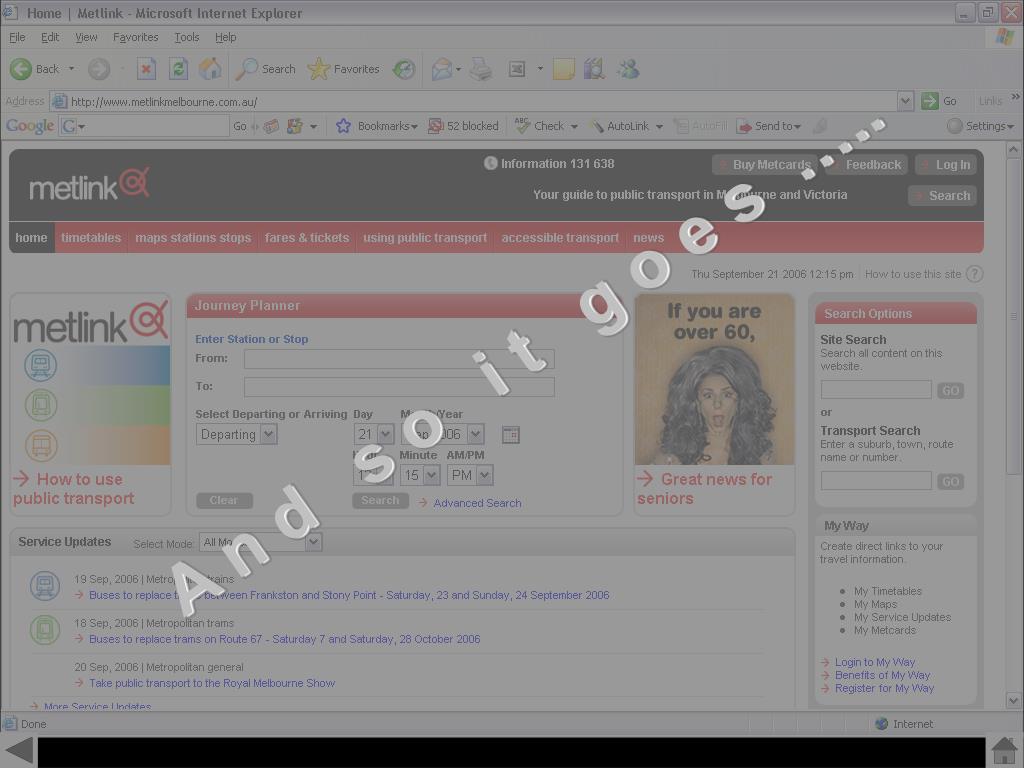Open the View menu
The height and width of the screenshot is (768, 1024).
pyautogui.click(x=86, y=37)
